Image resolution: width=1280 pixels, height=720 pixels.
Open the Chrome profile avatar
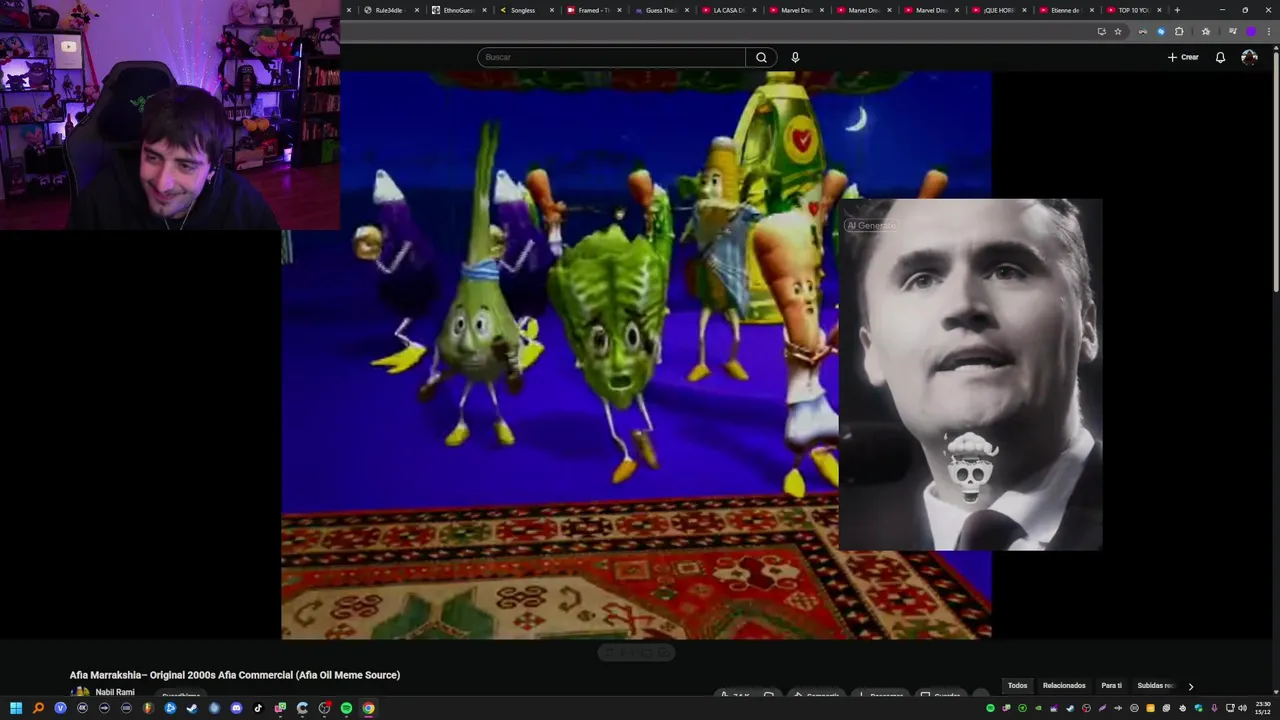pos(1250,31)
